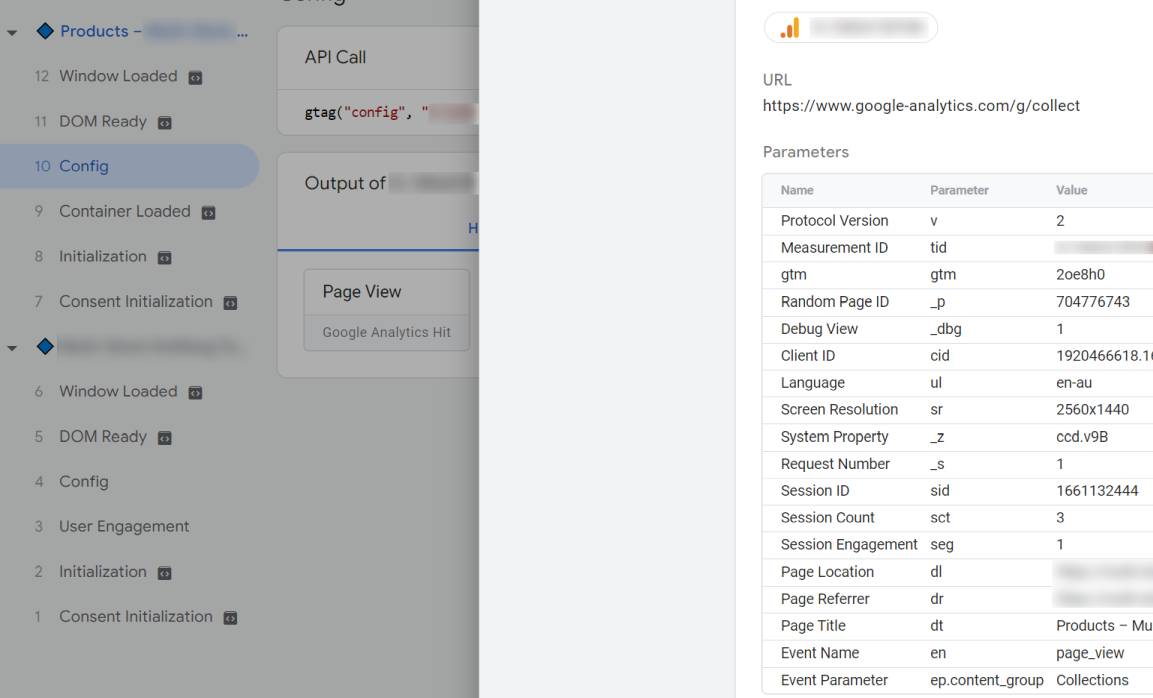Click the Session ID value 1661132444

click(1097, 491)
